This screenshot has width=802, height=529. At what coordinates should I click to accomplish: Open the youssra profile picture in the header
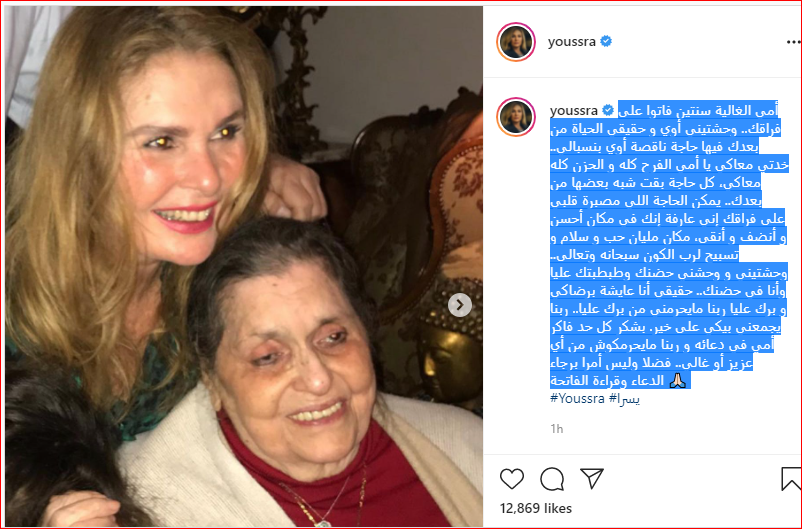click(x=516, y=42)
